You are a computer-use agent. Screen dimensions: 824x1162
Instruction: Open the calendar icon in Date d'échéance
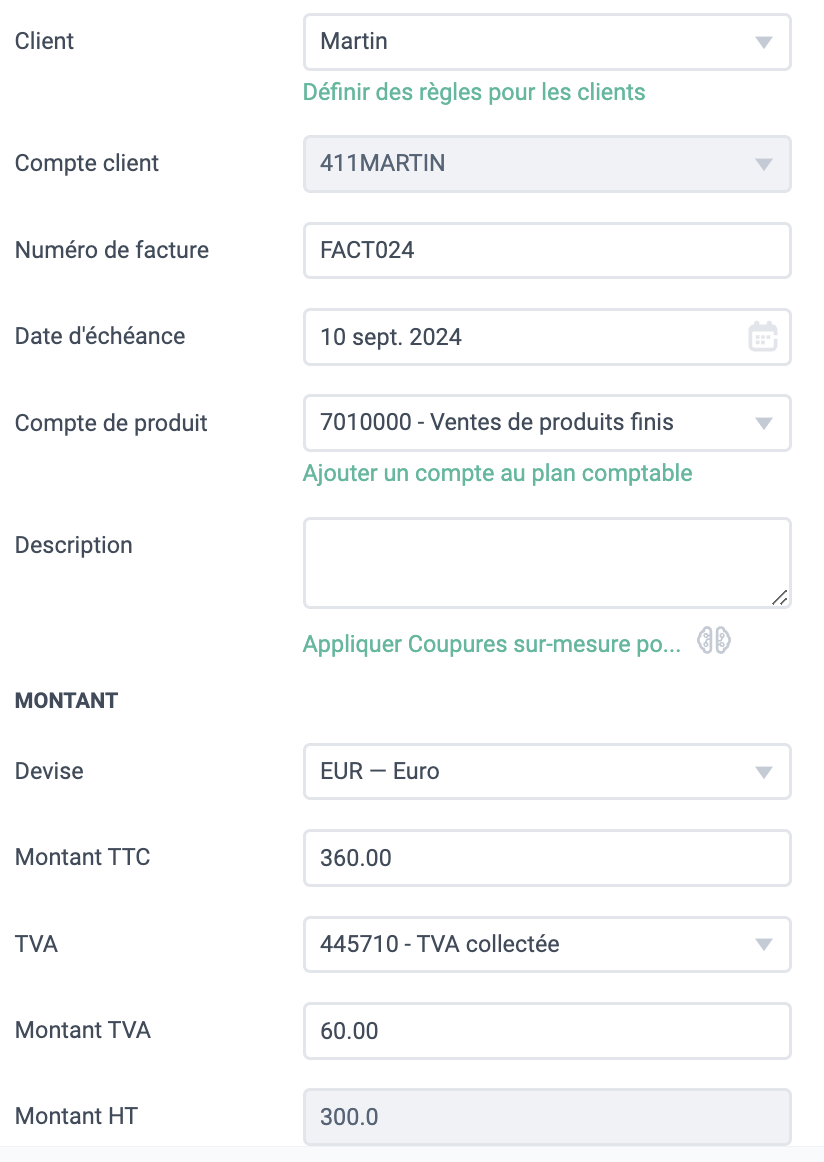[762, 337]
